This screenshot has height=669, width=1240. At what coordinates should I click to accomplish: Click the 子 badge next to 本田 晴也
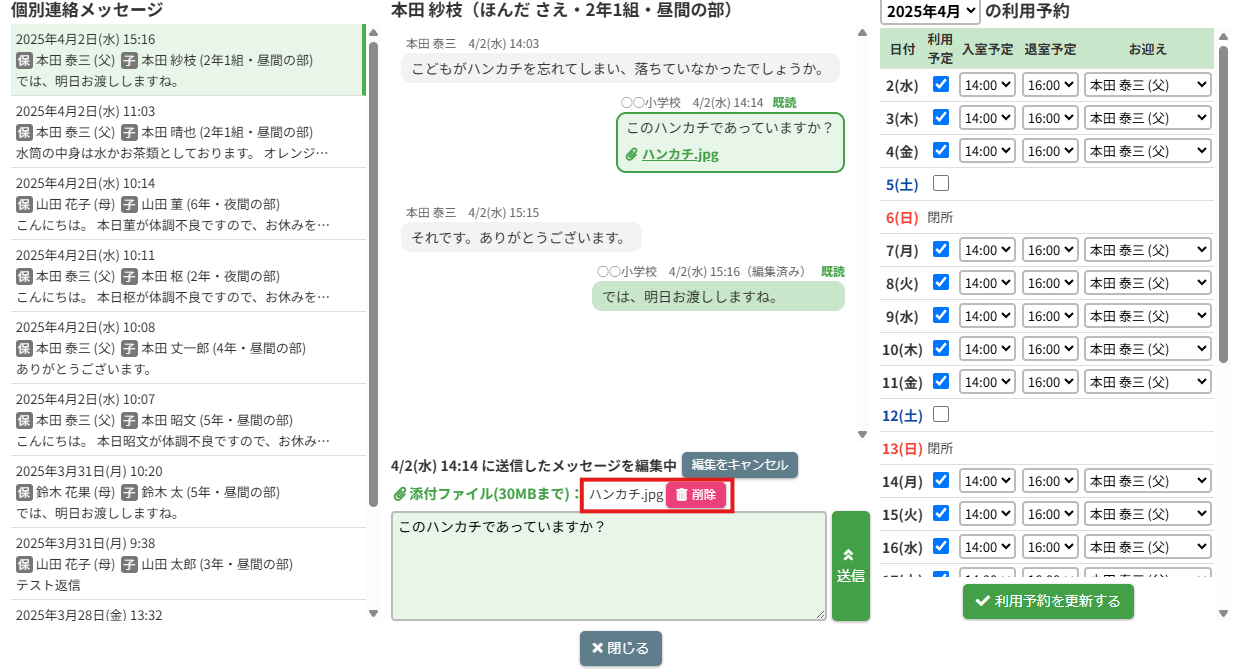(x=129, y=132)
